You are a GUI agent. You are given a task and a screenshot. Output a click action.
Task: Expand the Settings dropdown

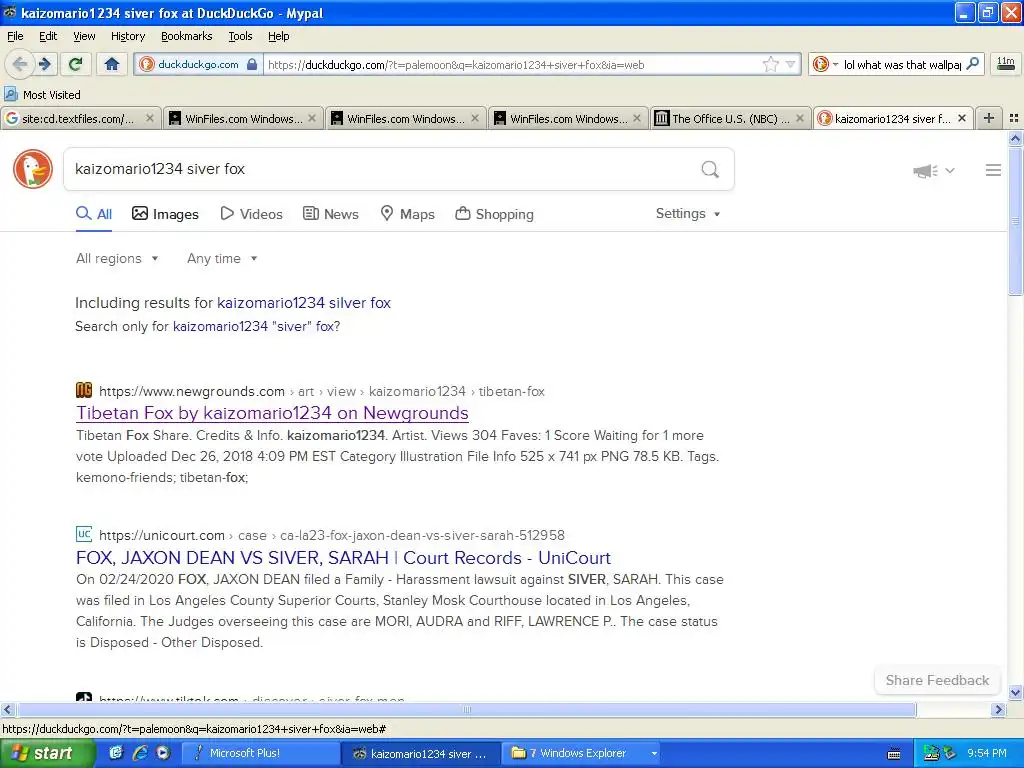coord(688,214)
